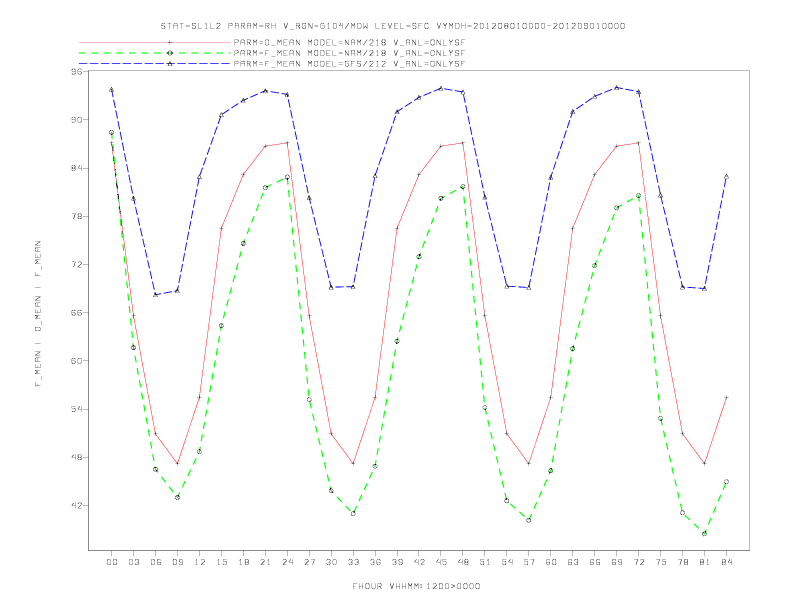Viewport: 792px width, 612px height.
Task: Click the circle marker on green legend line
Action: pyautogui.click(x=170, y=53)
